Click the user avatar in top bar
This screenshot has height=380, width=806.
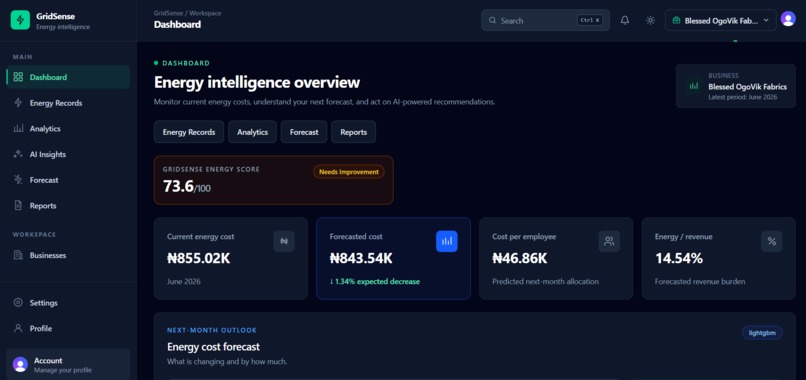[x=788, y=19]
